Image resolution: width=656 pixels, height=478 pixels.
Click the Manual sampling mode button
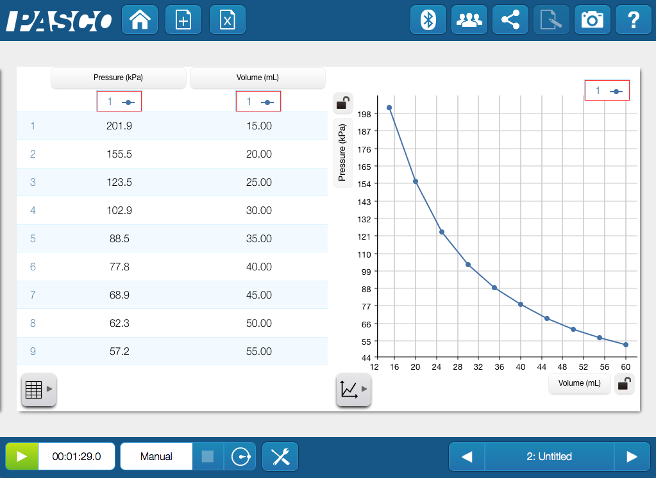pos(156,456)
